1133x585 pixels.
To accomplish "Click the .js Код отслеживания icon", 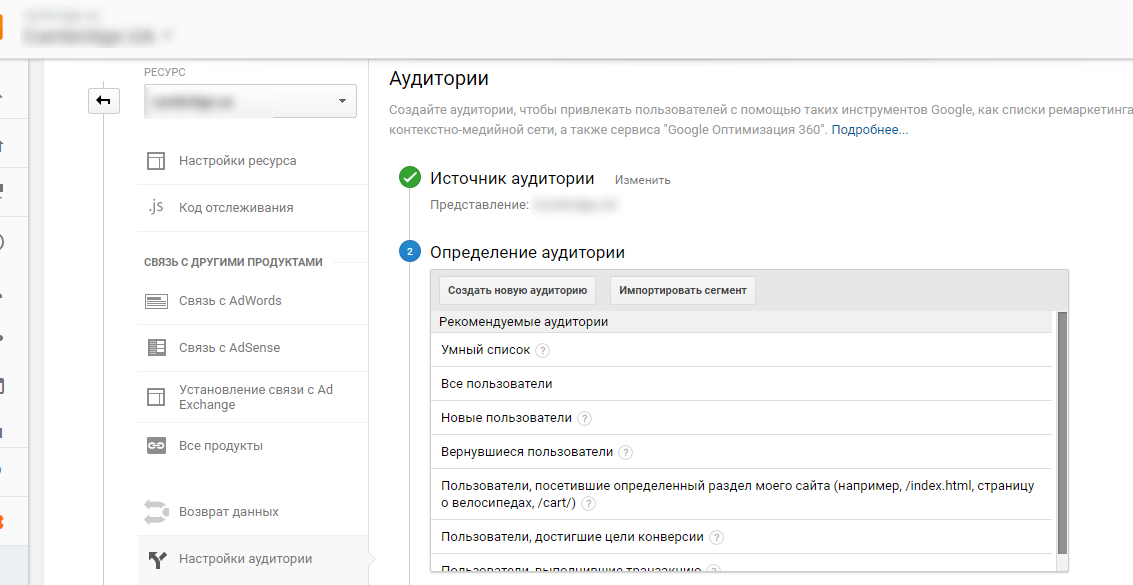I will click(x=155, y=208).
